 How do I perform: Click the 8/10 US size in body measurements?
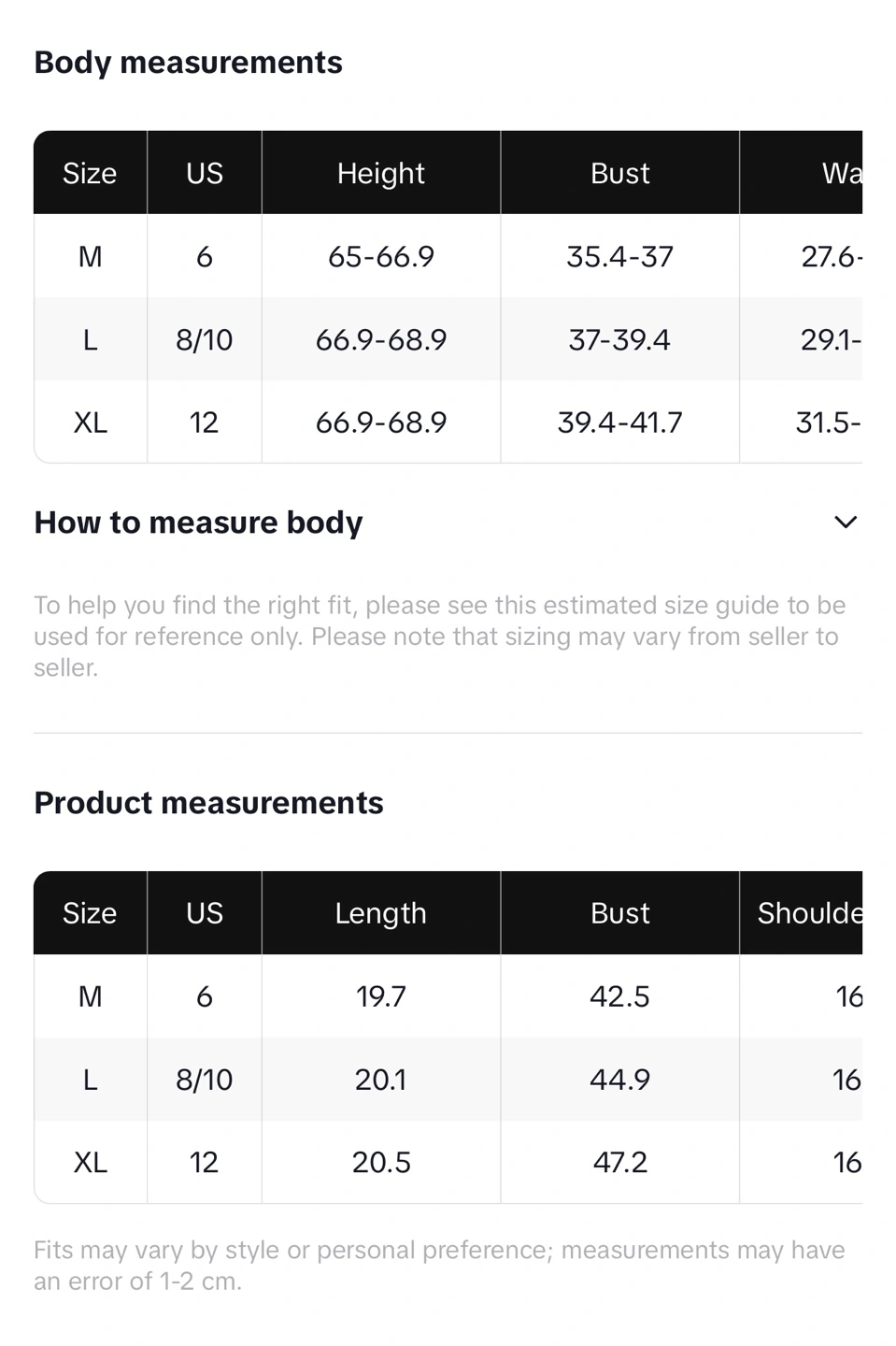click(x=204, y=339)
